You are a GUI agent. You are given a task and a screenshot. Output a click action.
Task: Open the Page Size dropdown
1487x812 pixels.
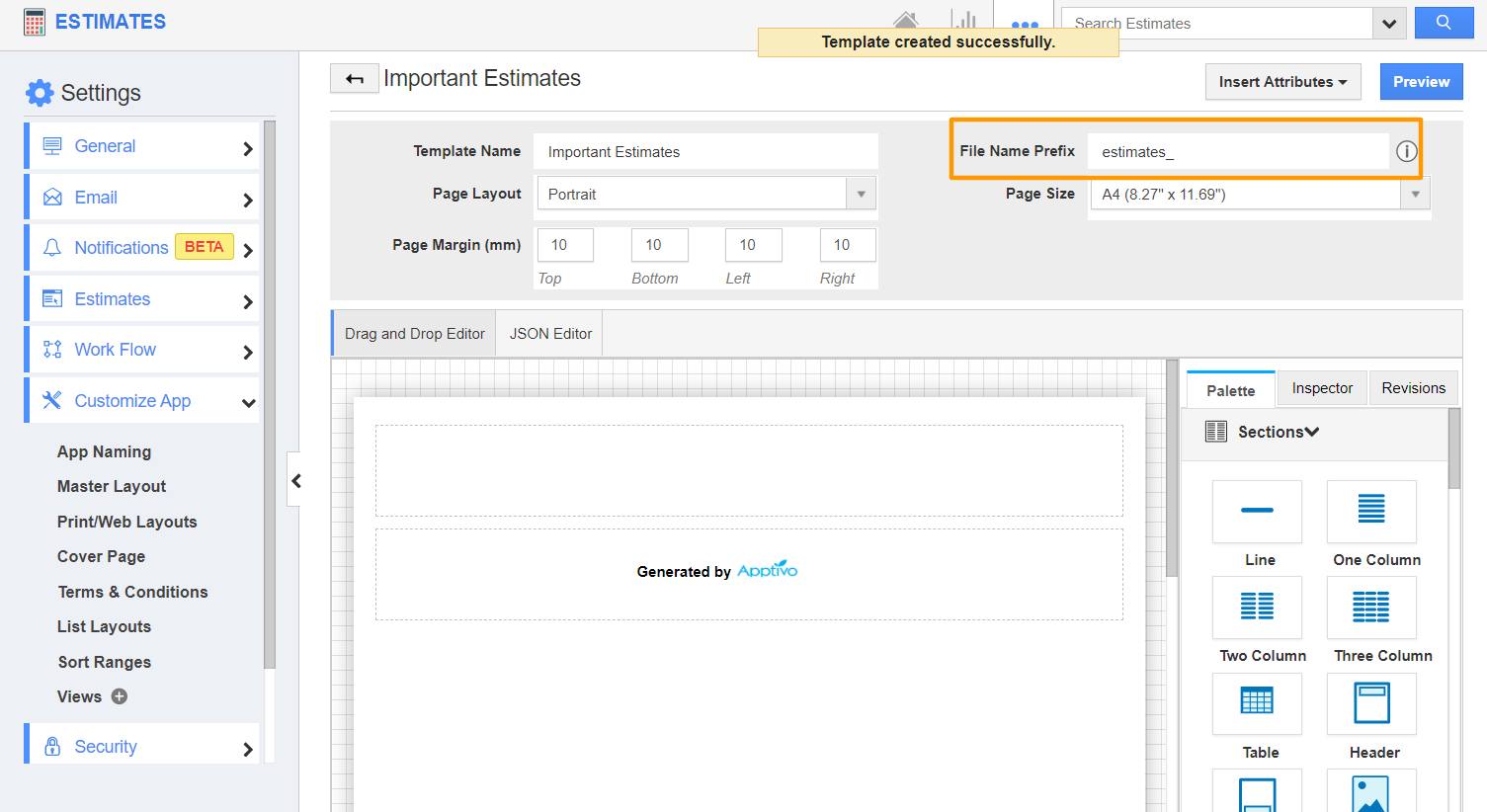click(x=1415, y=193)
